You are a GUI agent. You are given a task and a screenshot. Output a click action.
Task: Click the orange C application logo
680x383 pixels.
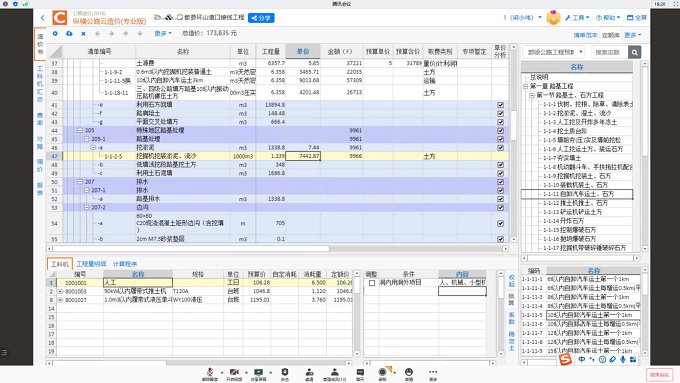pos(60,18)
